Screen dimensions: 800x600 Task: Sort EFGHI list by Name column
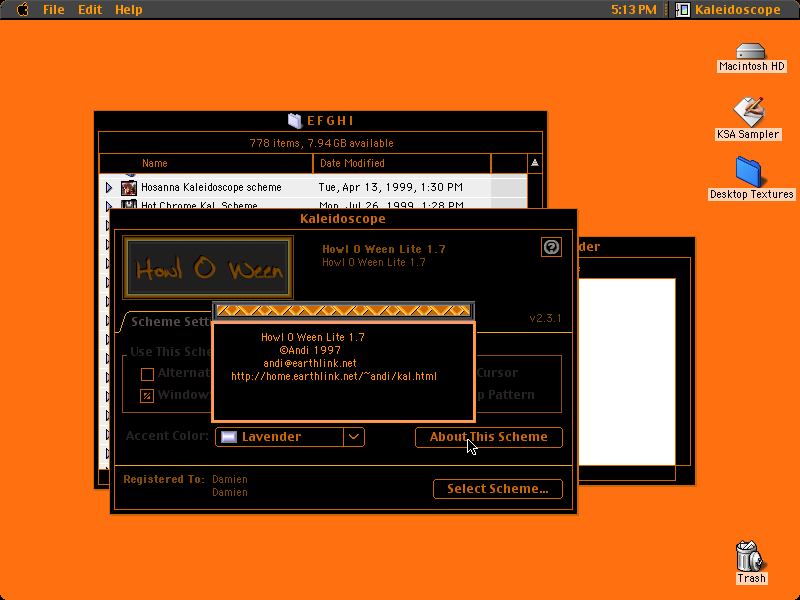[206, 163]
